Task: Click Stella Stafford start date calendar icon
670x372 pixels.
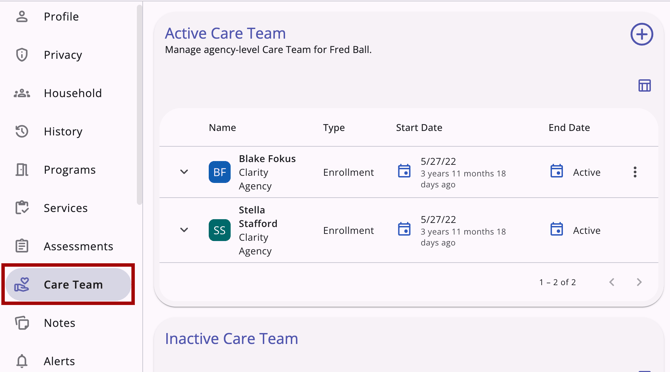Action: pyautogui.click(x=404, y=229)
